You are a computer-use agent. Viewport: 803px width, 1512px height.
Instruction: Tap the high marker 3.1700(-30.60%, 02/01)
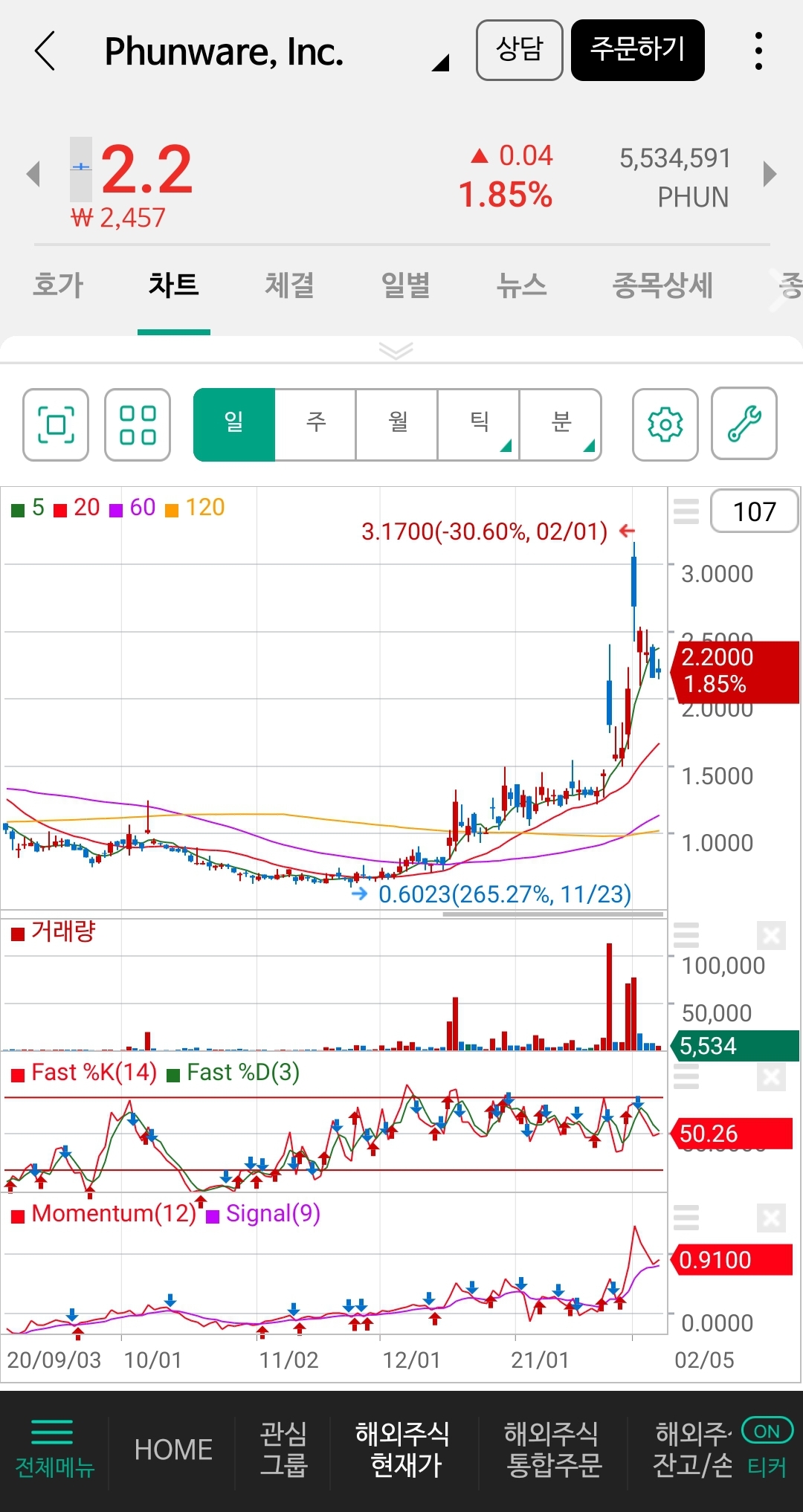pos(485,532)
